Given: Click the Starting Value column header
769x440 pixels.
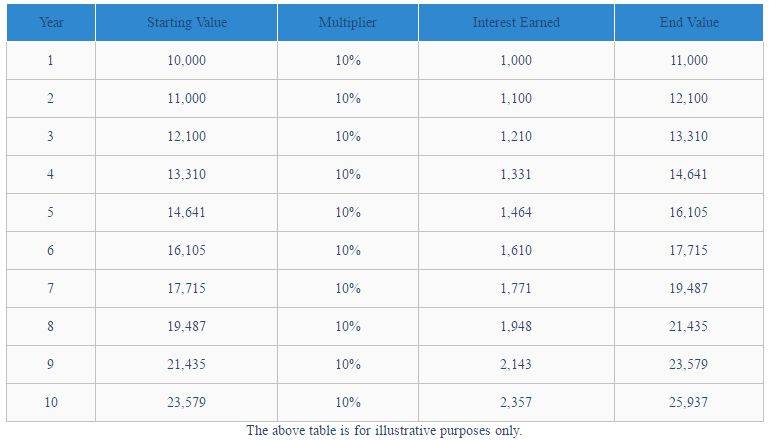Looking at the screenshot, I should click(x=186, y=22).
